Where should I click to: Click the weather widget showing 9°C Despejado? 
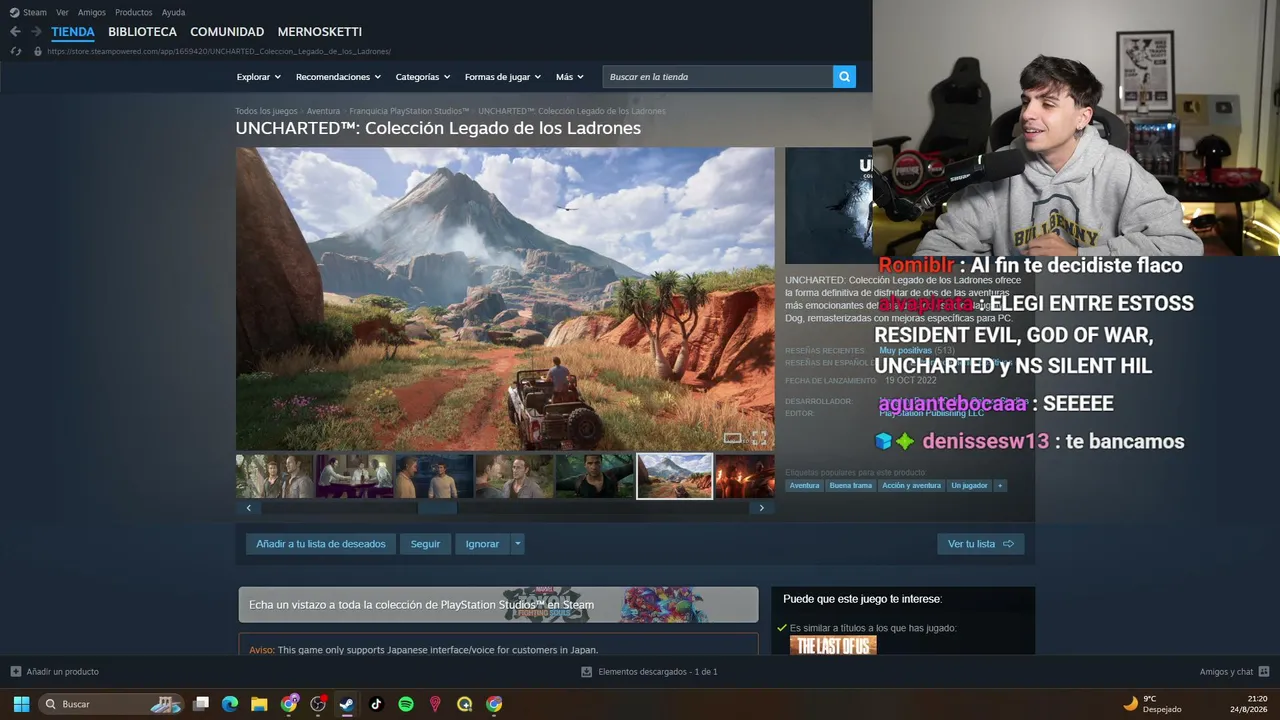1152,704
